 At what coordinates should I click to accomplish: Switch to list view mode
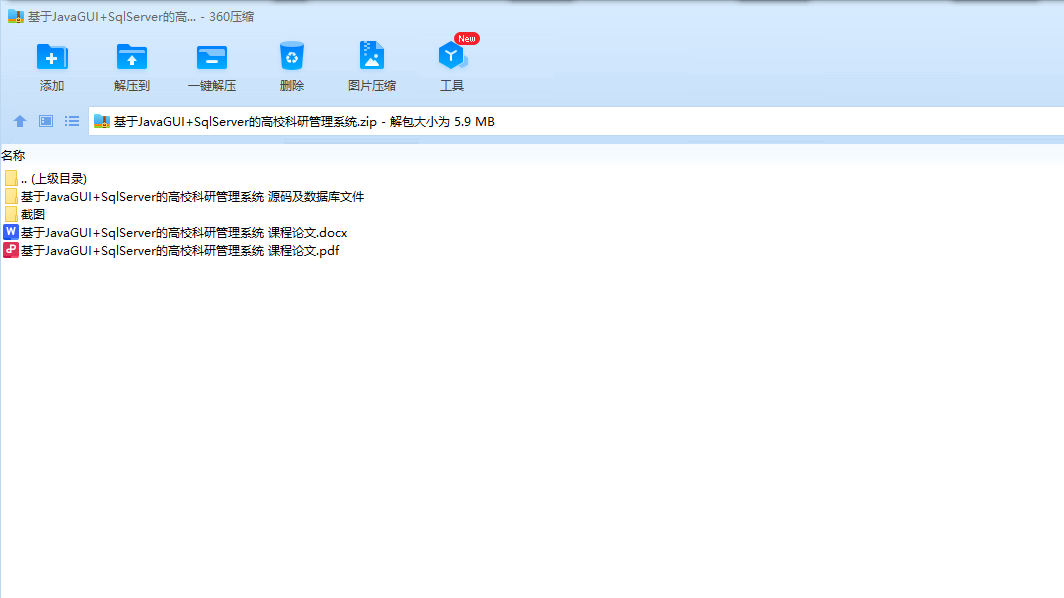[72, 122]
